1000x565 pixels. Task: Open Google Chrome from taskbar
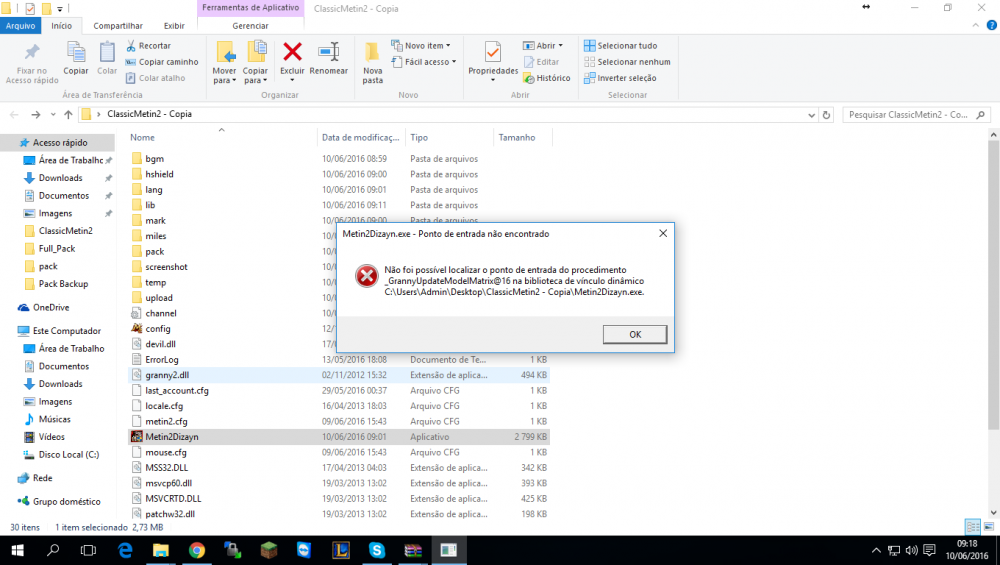click(196, 550)
